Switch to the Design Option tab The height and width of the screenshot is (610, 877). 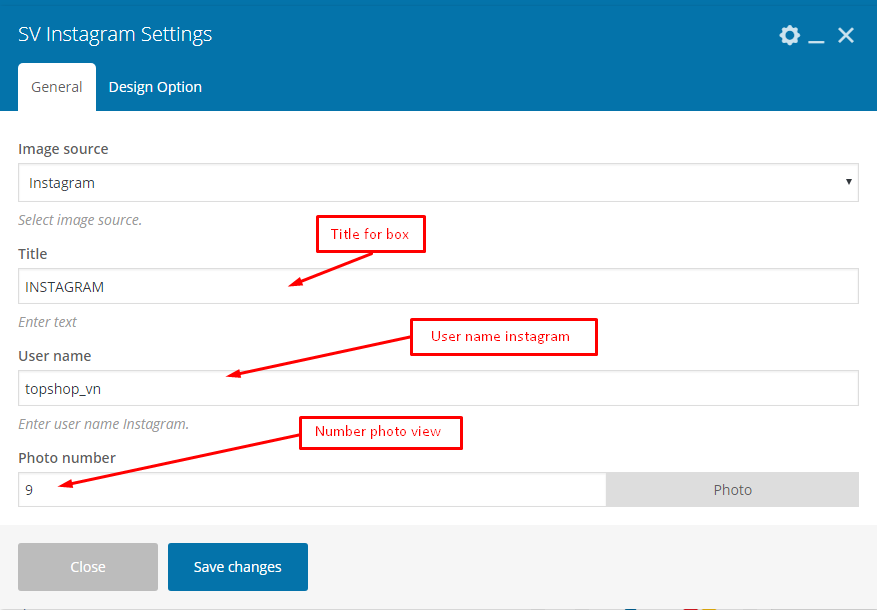tap(155, 87)
